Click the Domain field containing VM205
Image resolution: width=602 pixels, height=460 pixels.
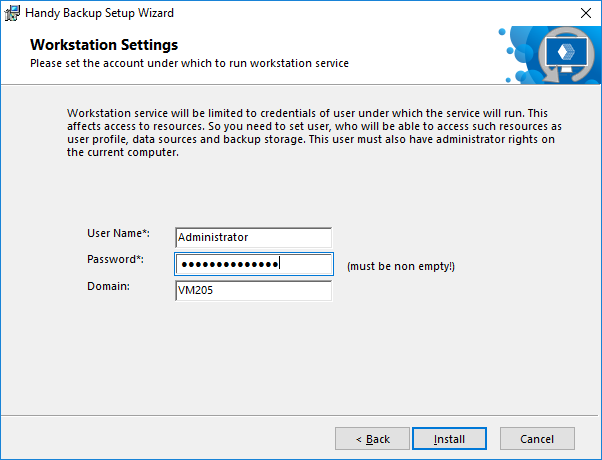tap(252, 290)
